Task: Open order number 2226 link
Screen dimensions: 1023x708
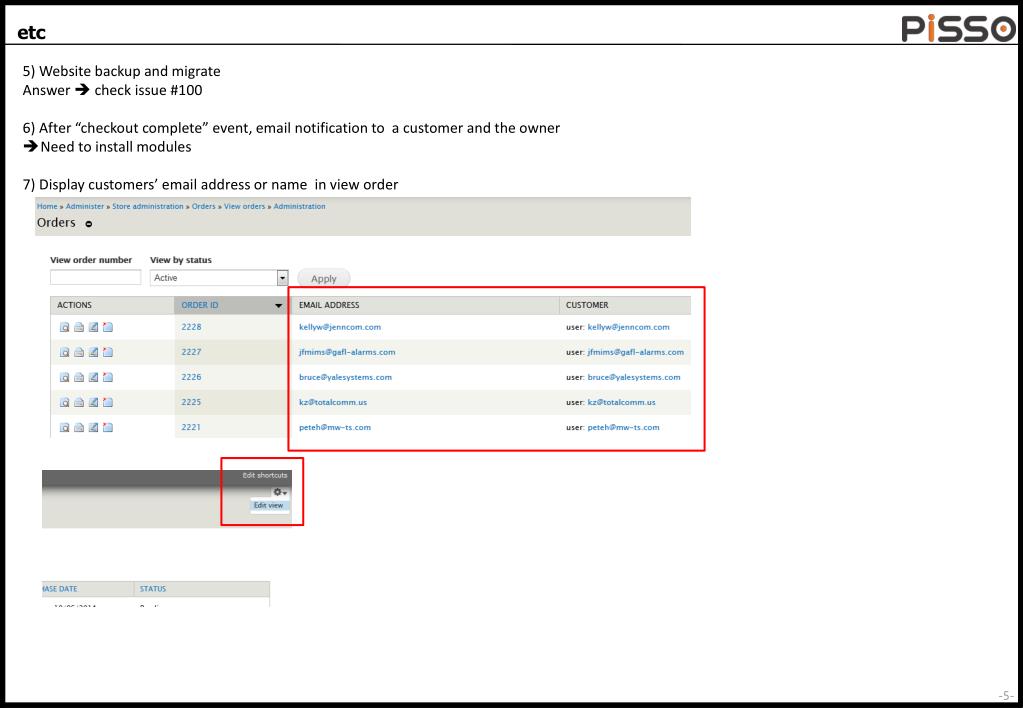Action: click(191, 377)
